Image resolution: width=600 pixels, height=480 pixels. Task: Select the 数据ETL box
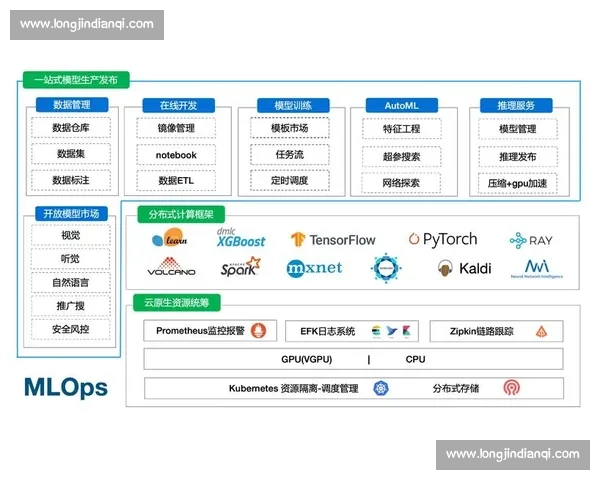(176, 180)
